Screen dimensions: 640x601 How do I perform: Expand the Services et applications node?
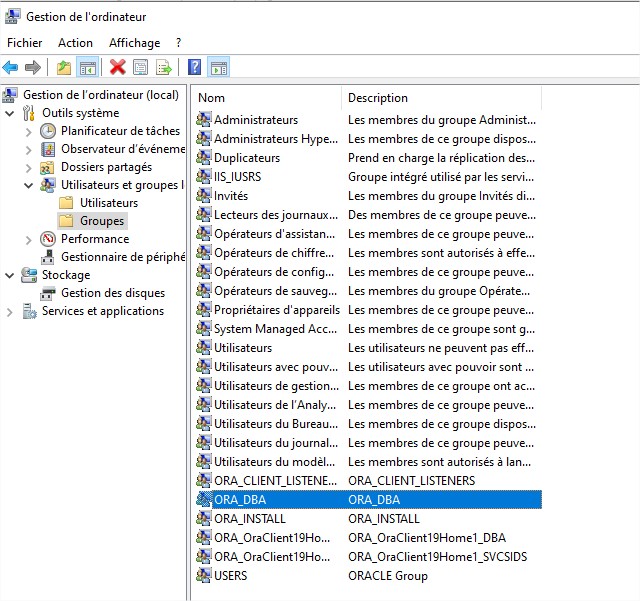point(9,312)
